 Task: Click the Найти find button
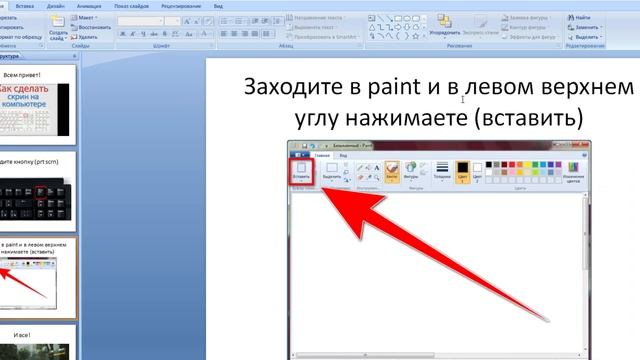579,18
